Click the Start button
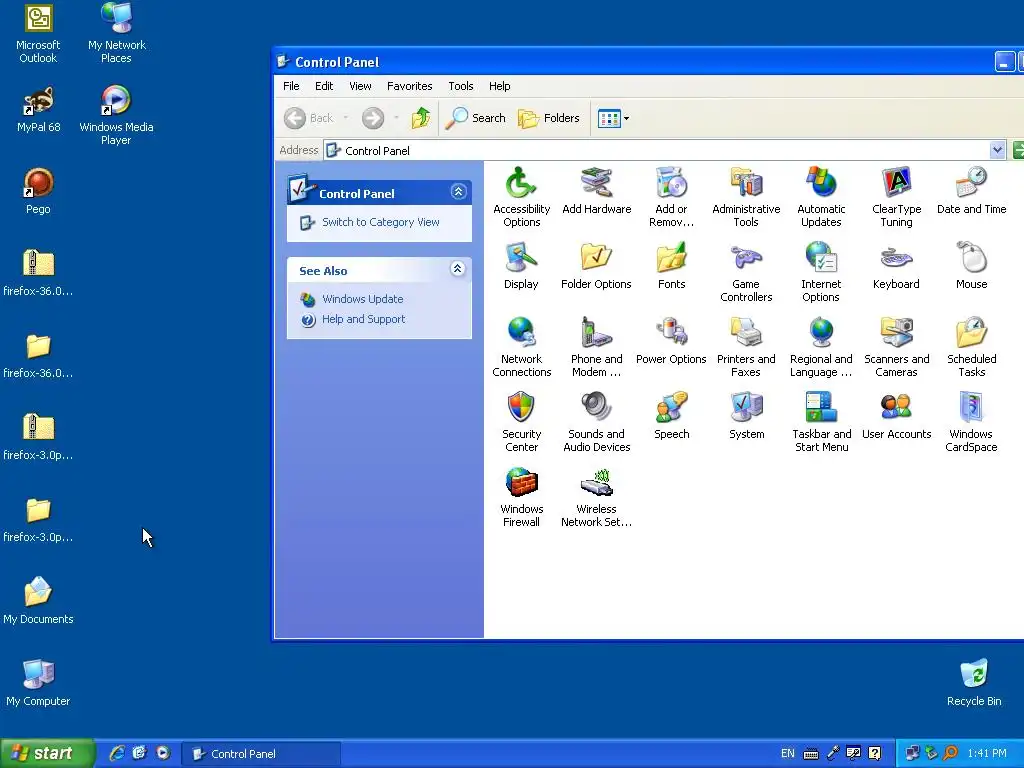Image resolution: width=1024 pixels, height=768 pixels. tap(47, 753)
